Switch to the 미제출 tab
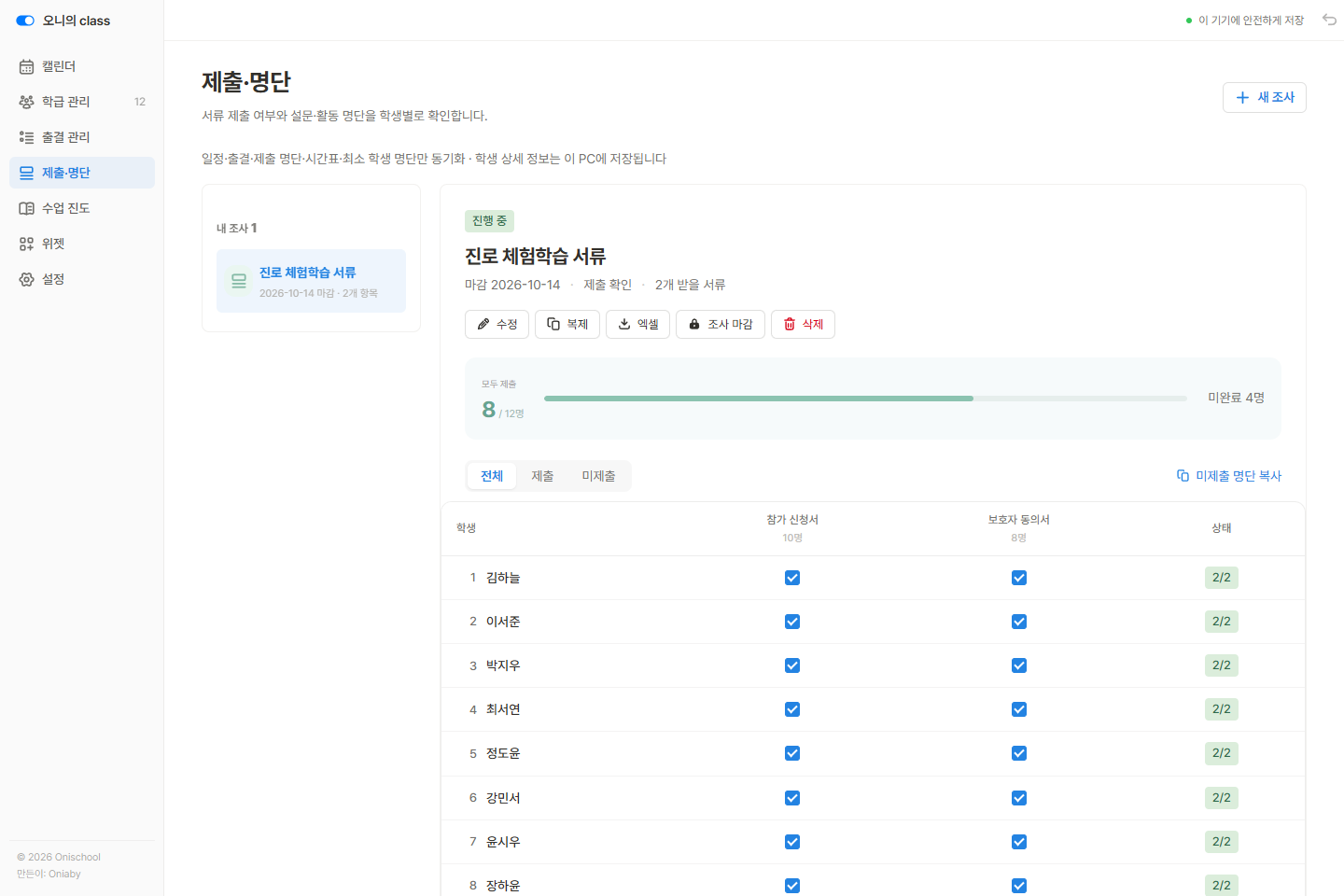The width and height of the screenshot is (1344, 896). click(598, 476)
